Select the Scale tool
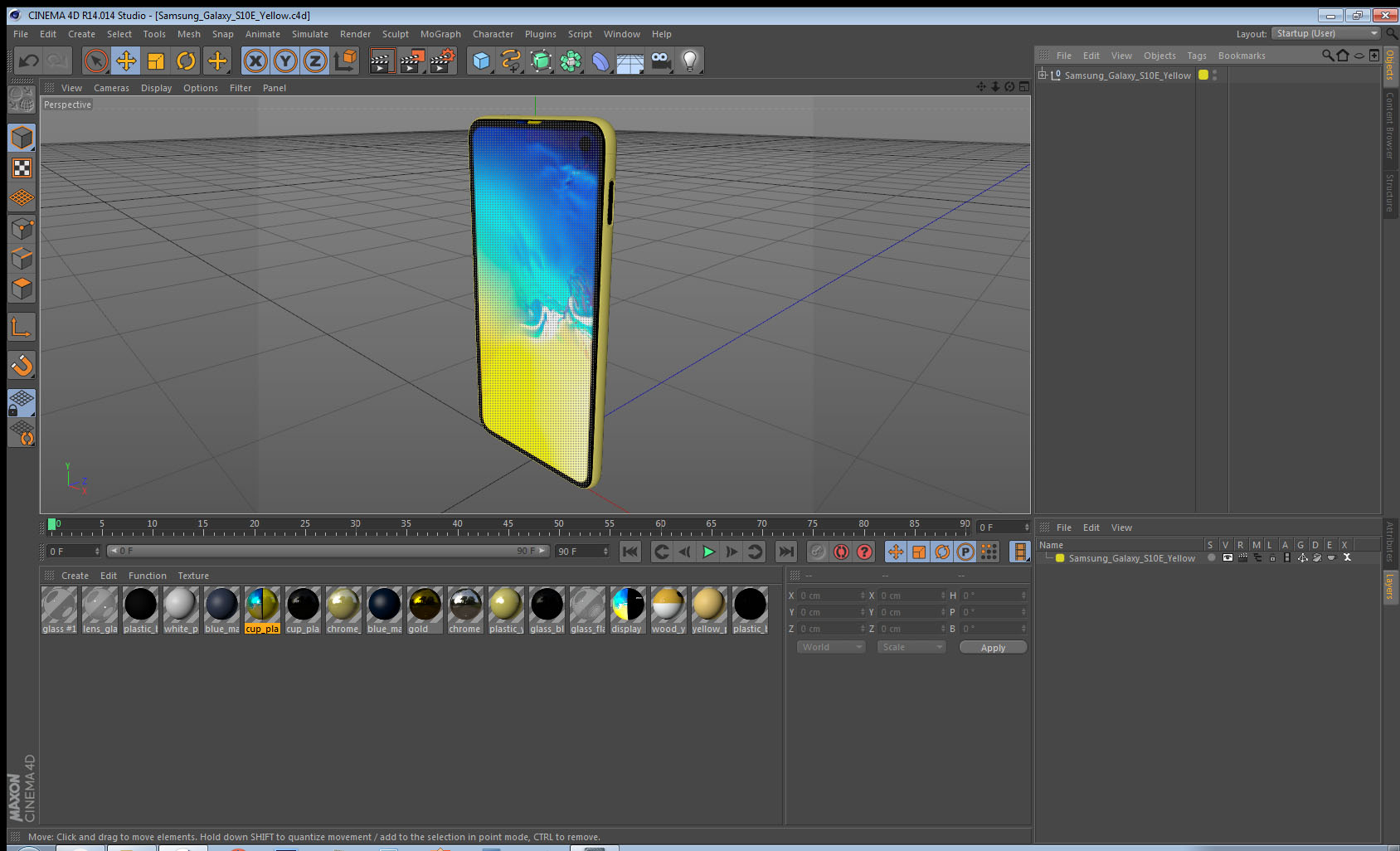The image size is (1400, 851). tap(156, 61)
